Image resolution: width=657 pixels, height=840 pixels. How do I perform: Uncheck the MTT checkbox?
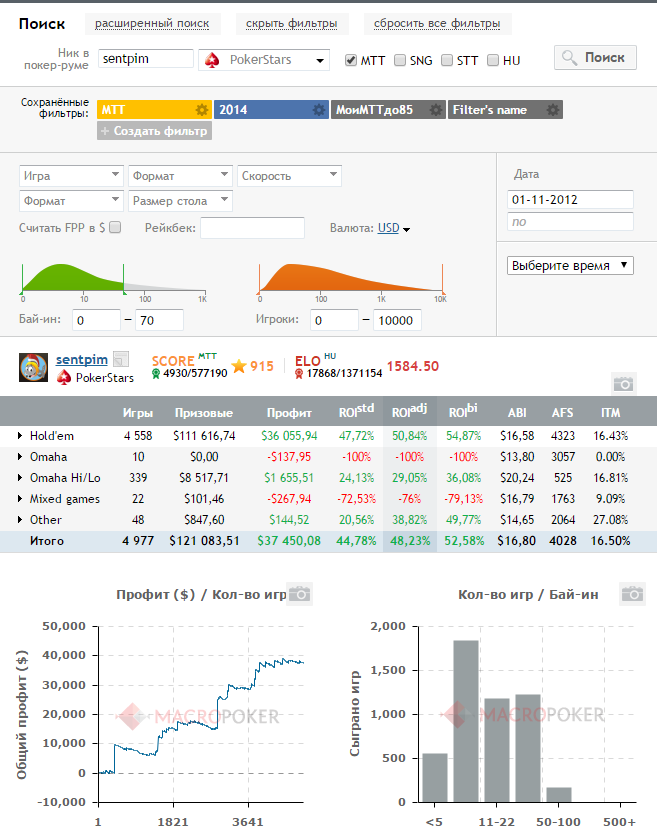[351, 60]
